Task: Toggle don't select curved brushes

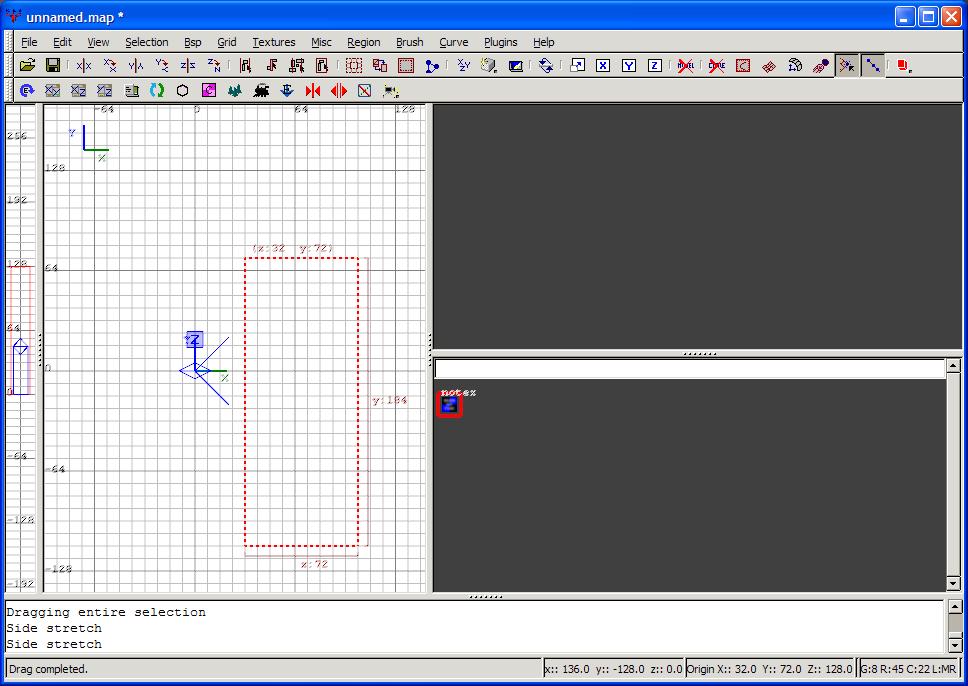Action: [717, 65]
